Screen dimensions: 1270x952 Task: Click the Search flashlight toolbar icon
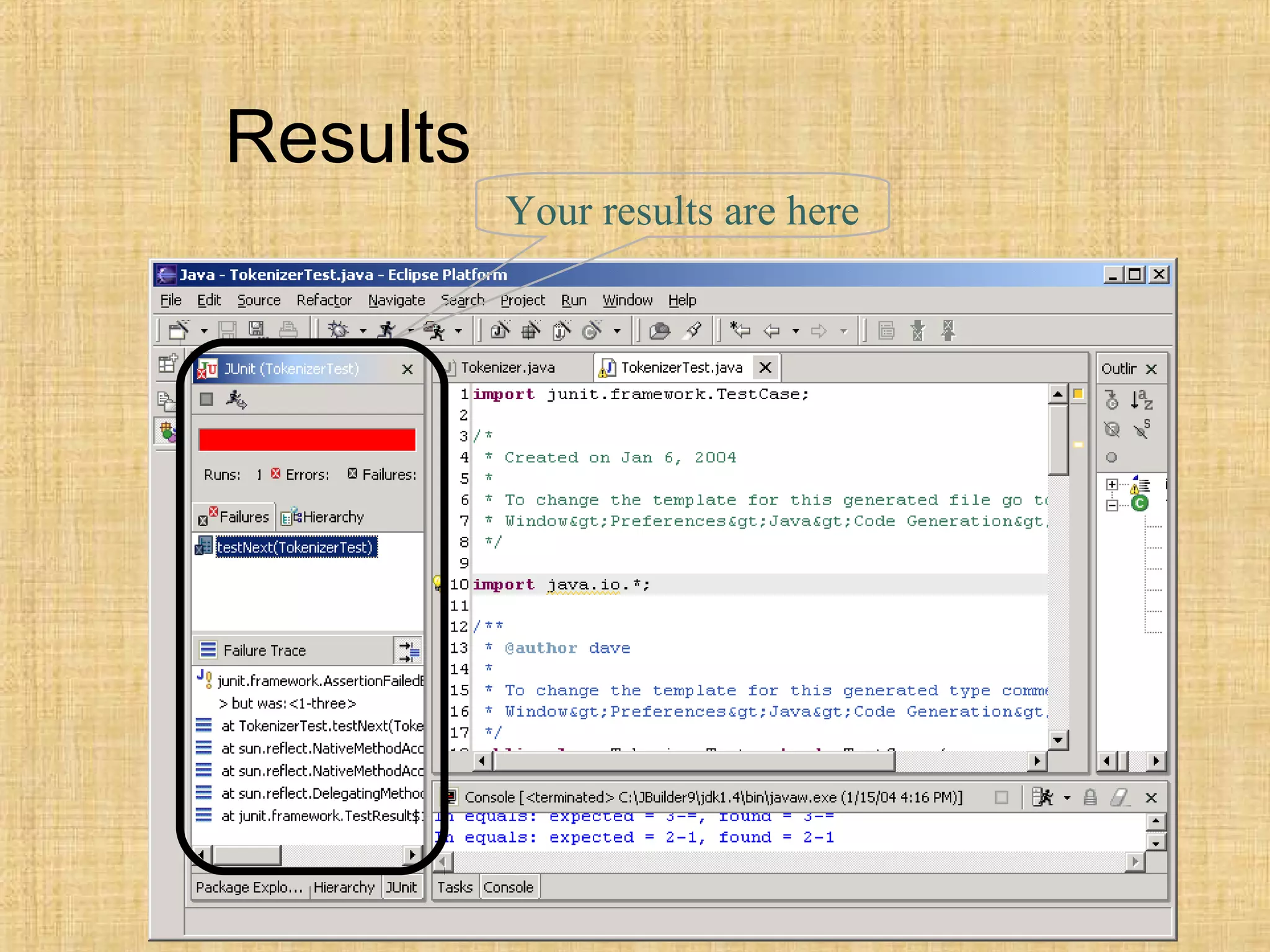(x=693, y=330)
